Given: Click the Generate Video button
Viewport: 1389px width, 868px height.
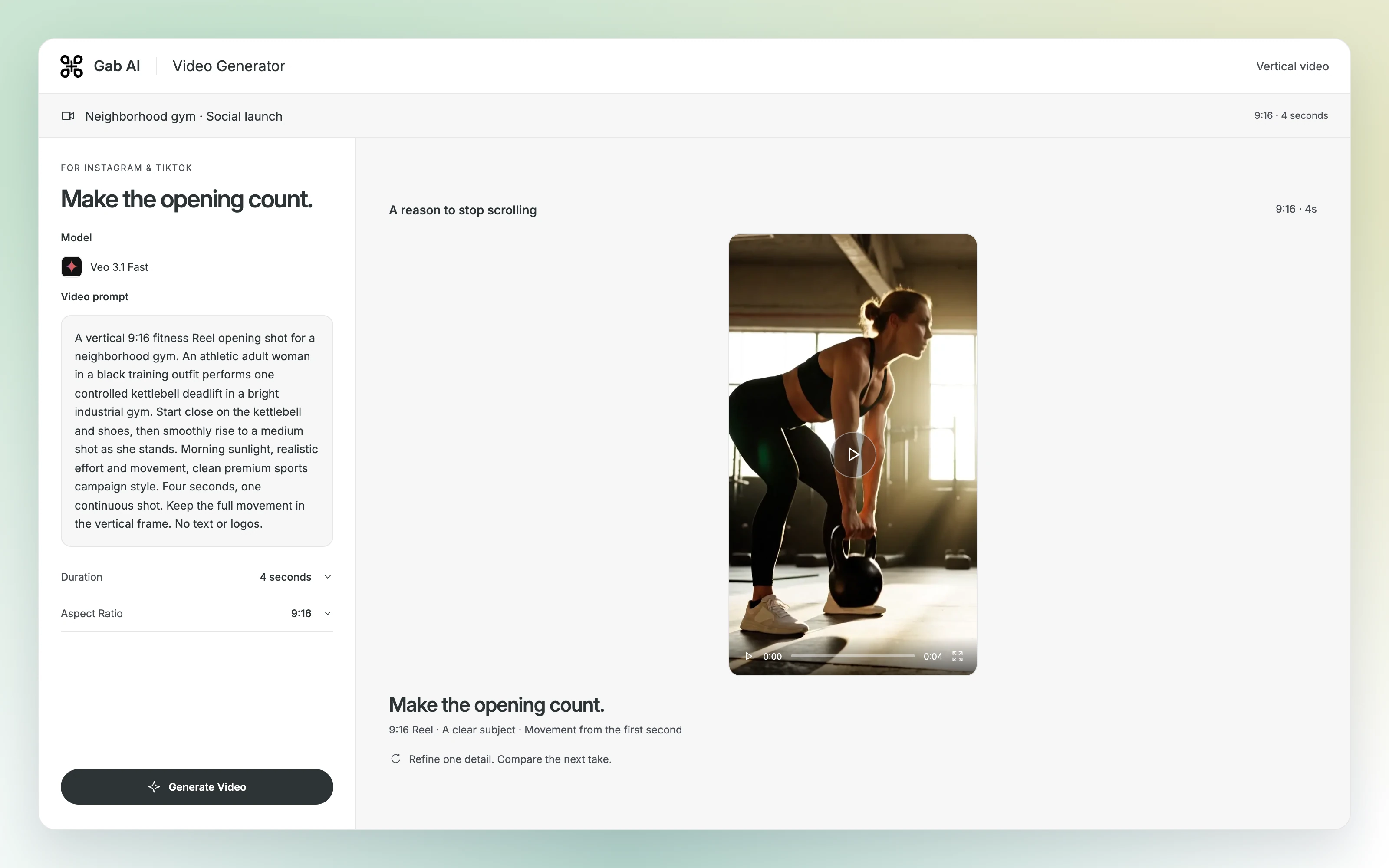Looking at the screenshot, I should 197,787.
